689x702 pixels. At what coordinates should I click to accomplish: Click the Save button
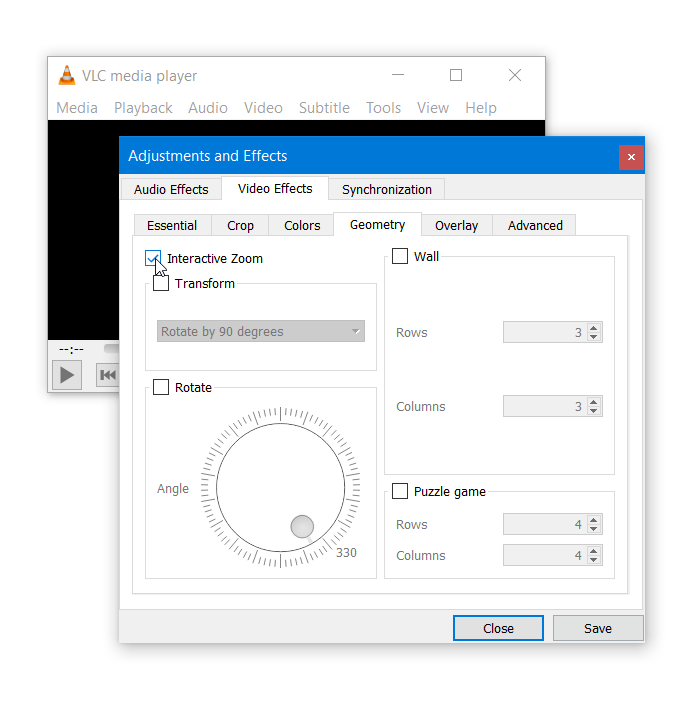[598, 628]
